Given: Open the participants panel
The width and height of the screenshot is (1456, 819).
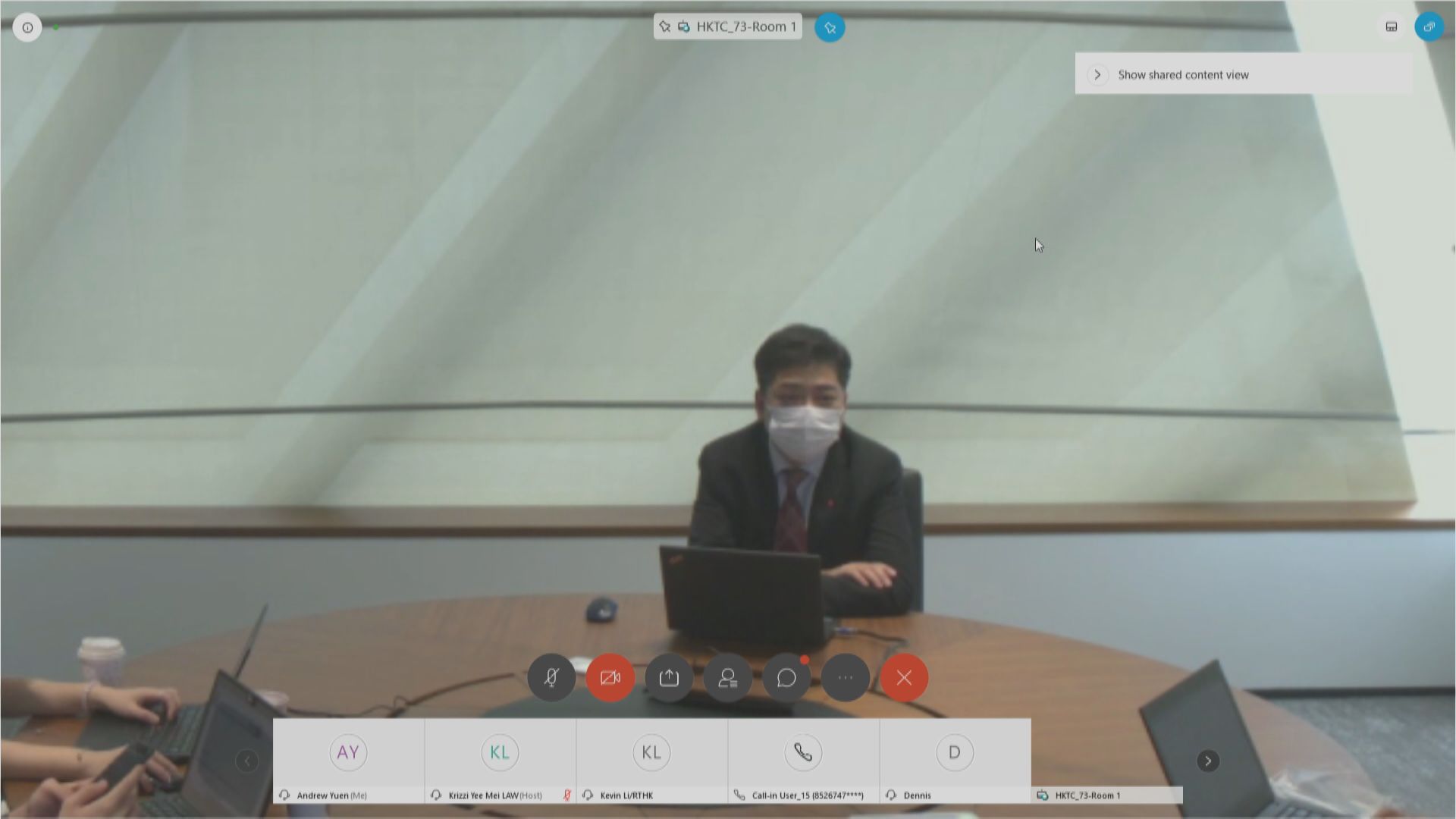Looking at the screenshot, I should [x=728, y=677].
